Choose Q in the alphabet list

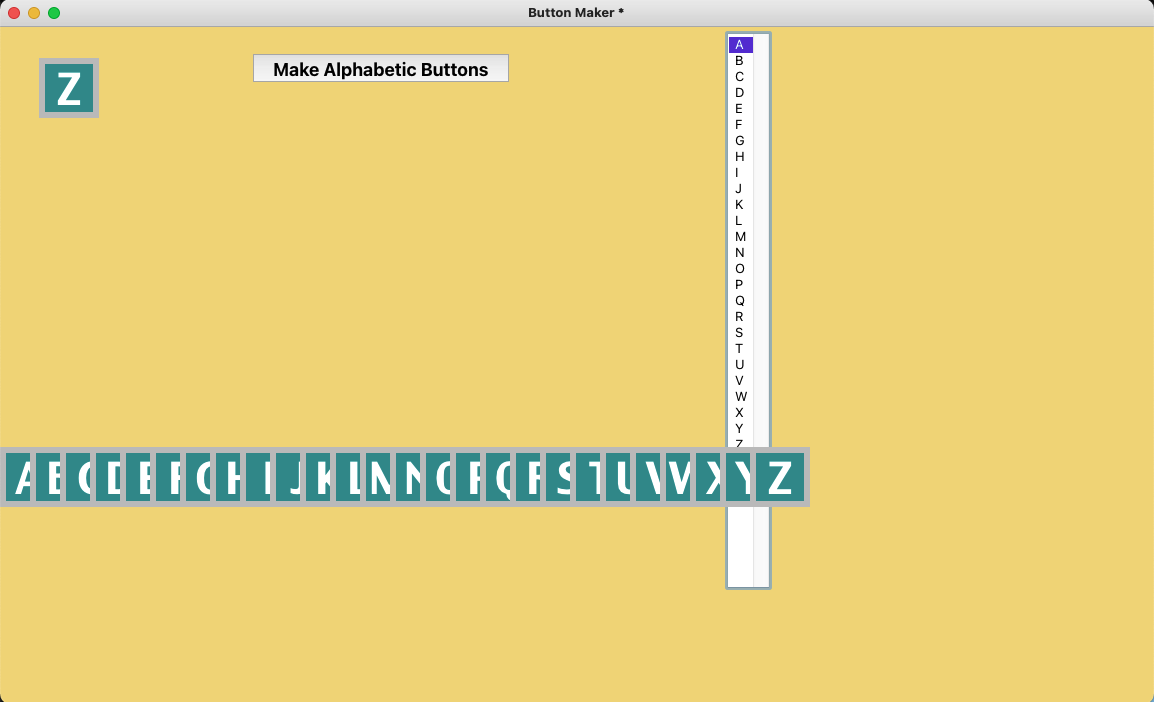coord(740,301)
